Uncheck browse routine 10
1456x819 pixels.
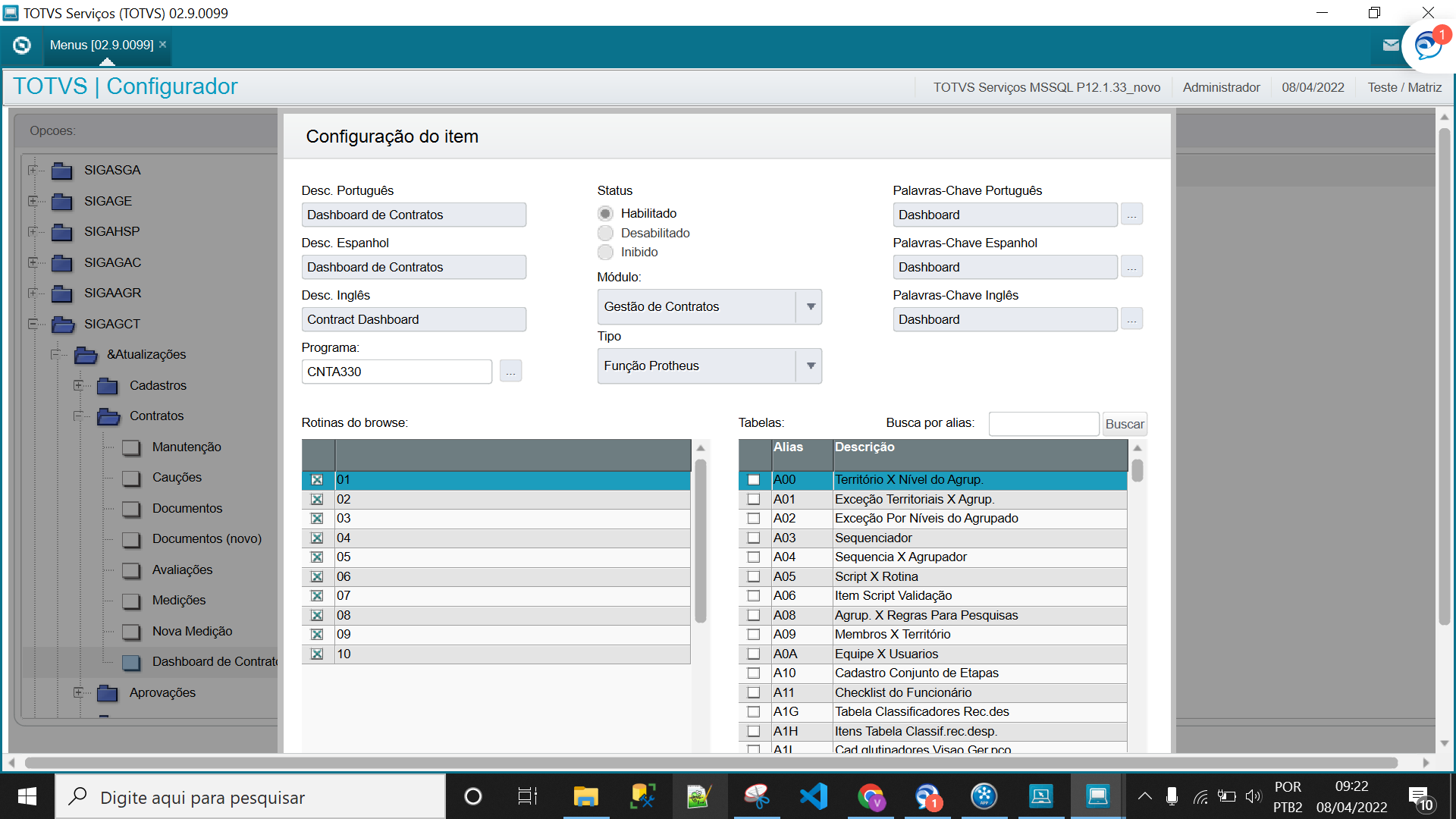point(317,654)
